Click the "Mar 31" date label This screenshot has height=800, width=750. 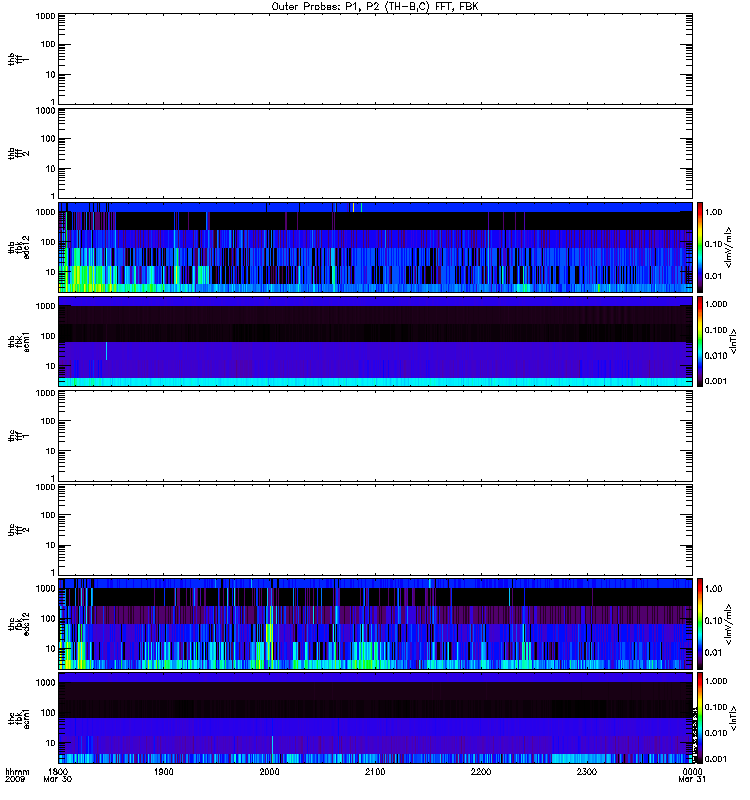[692, 779]
